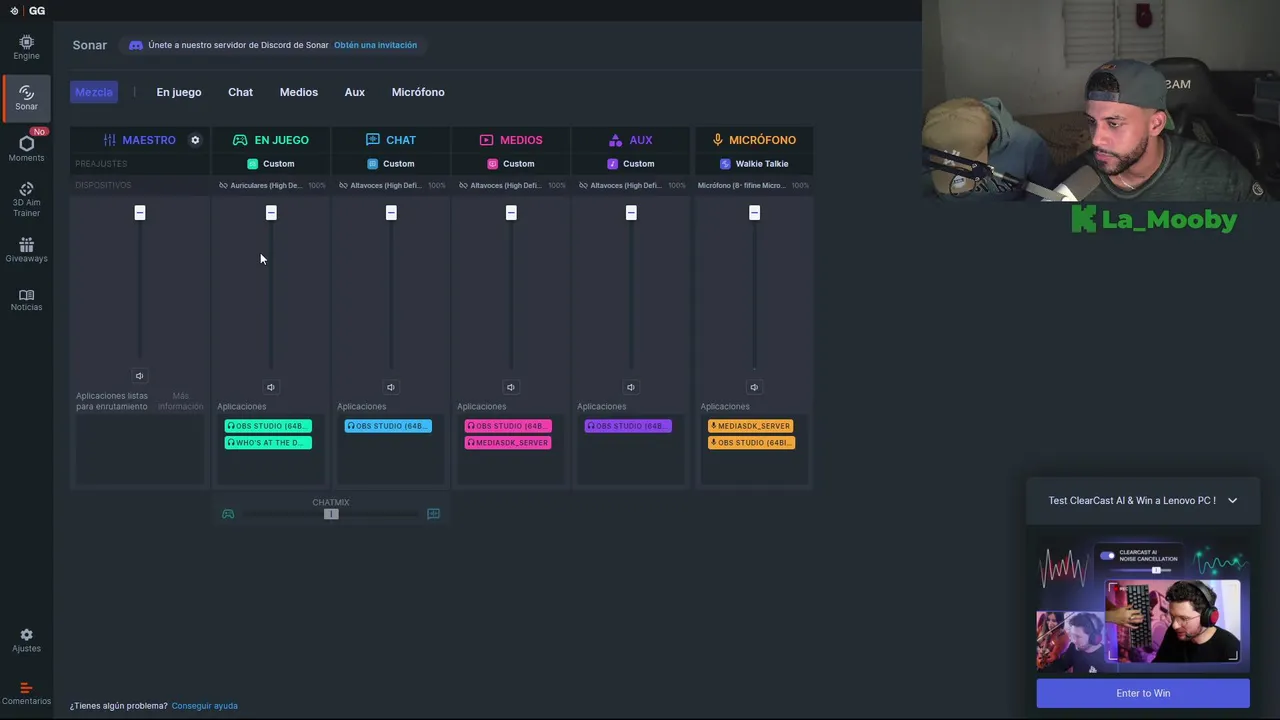The height and width of the screenshot is (720, 1280).
Task: Switch to the Chat tab
Action: [x=240, y=92]
